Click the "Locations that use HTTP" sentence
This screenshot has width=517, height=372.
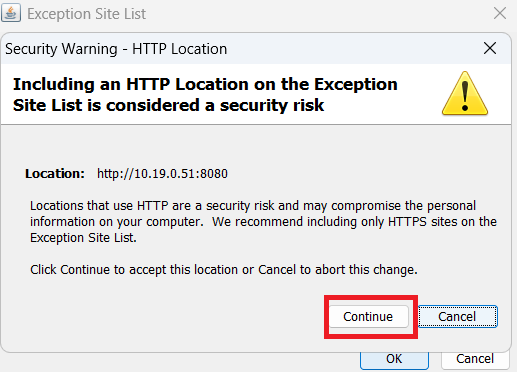click(x=253, y=206)
